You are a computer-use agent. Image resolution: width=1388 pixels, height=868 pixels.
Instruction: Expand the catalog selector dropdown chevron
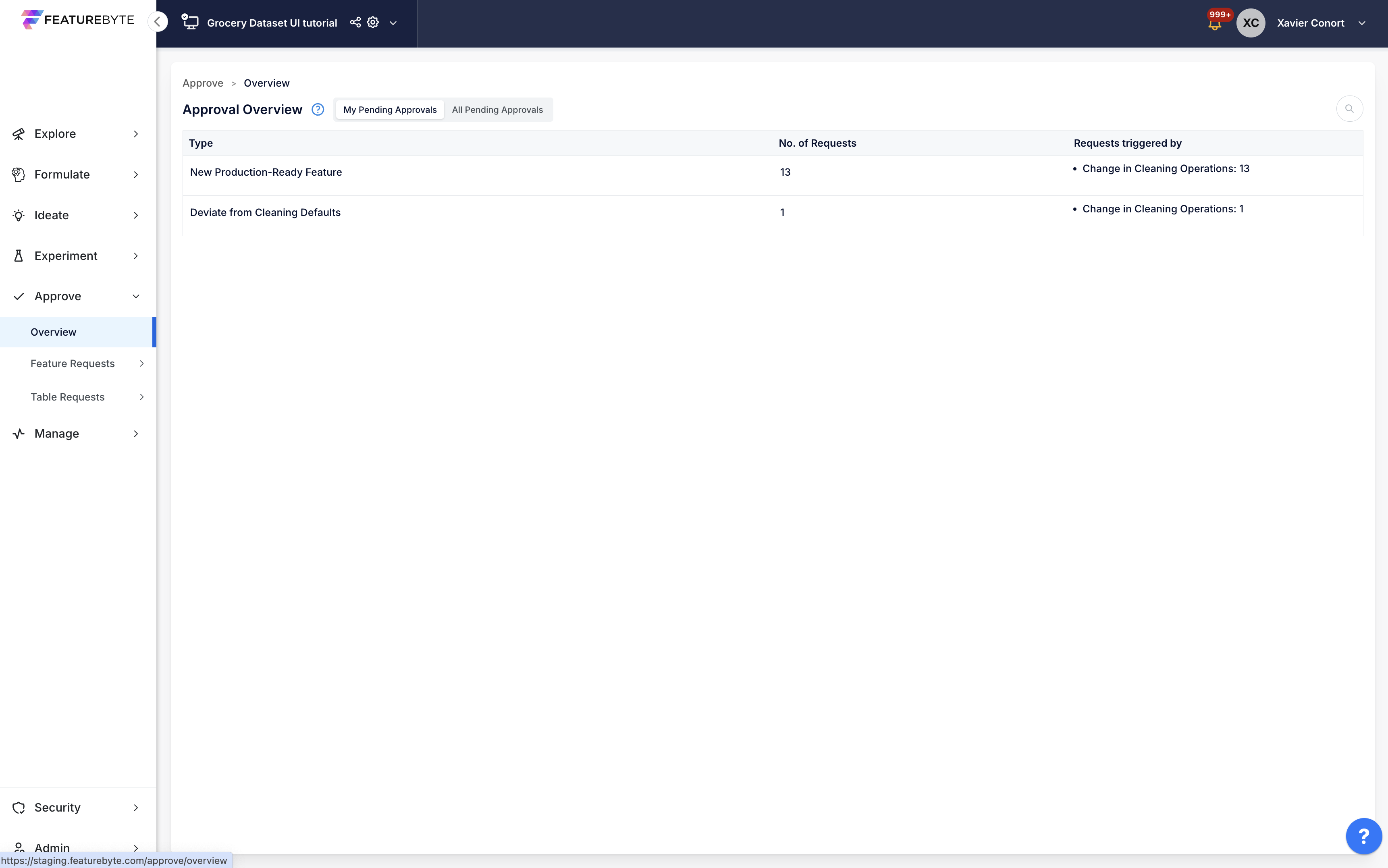tap(393, 23)
